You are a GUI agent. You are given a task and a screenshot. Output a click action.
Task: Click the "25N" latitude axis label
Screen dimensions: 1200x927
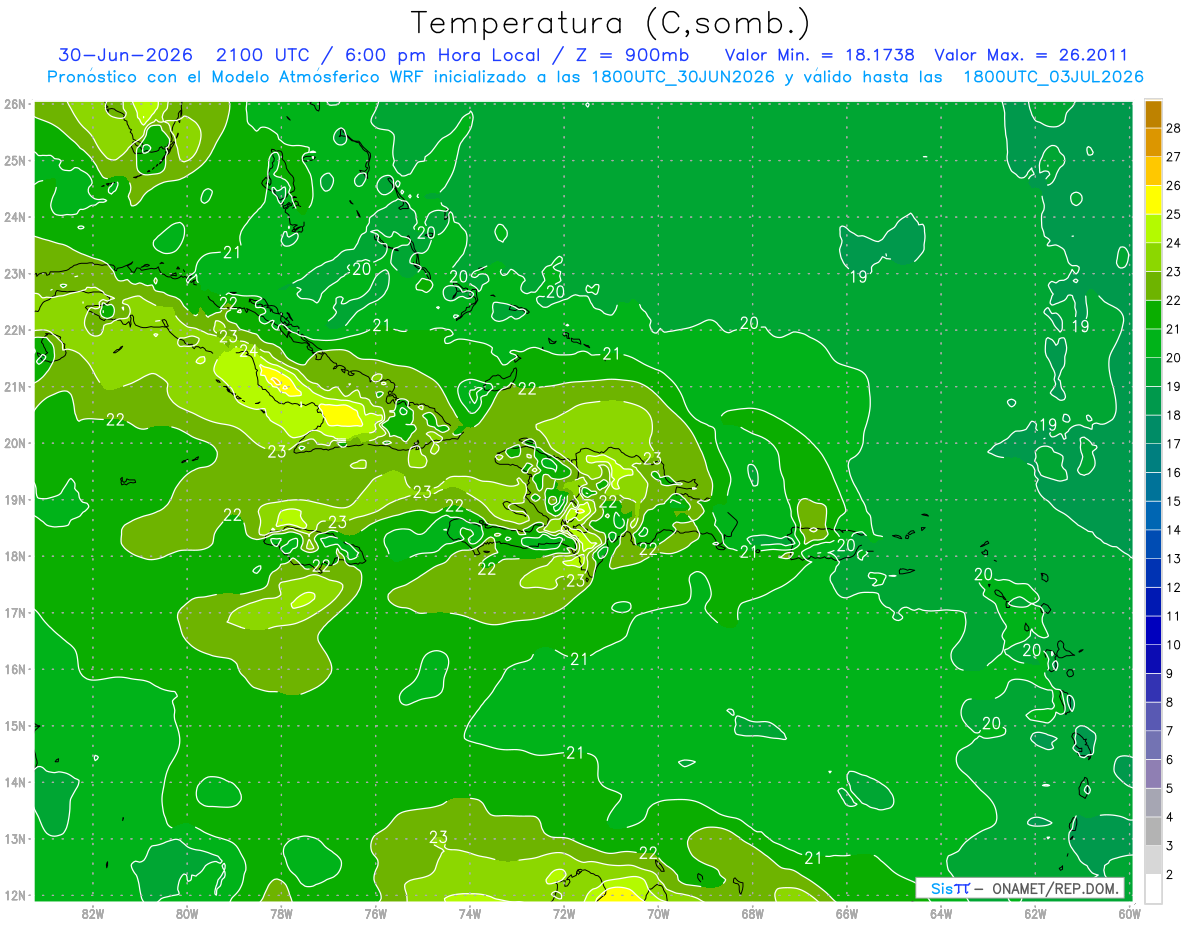pos(14,160)
